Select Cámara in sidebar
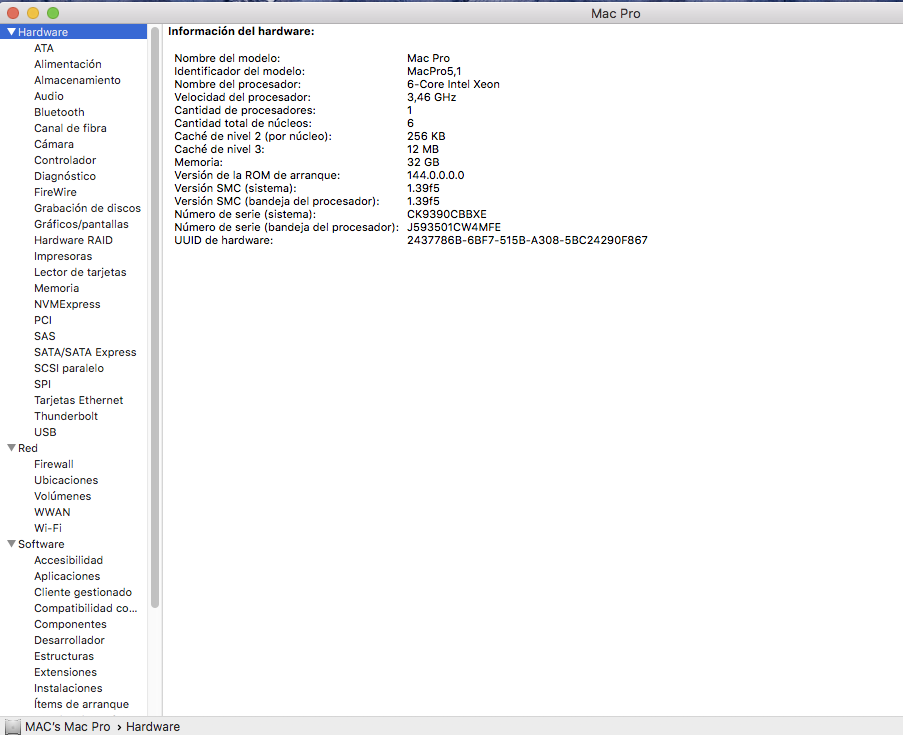The width and height of the screenshot is (903, 735). [x=54, y=144]
